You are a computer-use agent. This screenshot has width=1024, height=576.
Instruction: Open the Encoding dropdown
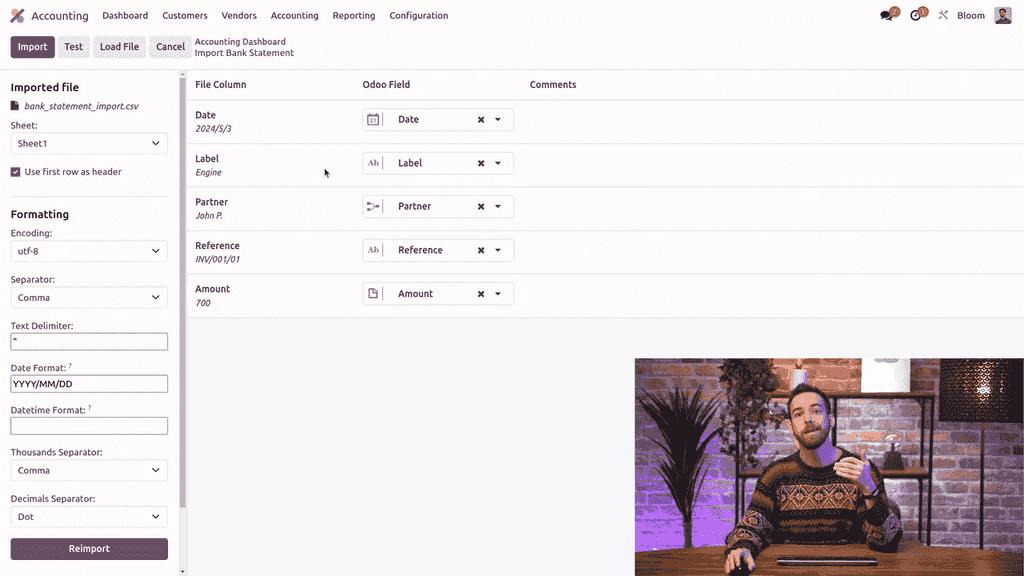pyautogui.click(x=89, y=251)
